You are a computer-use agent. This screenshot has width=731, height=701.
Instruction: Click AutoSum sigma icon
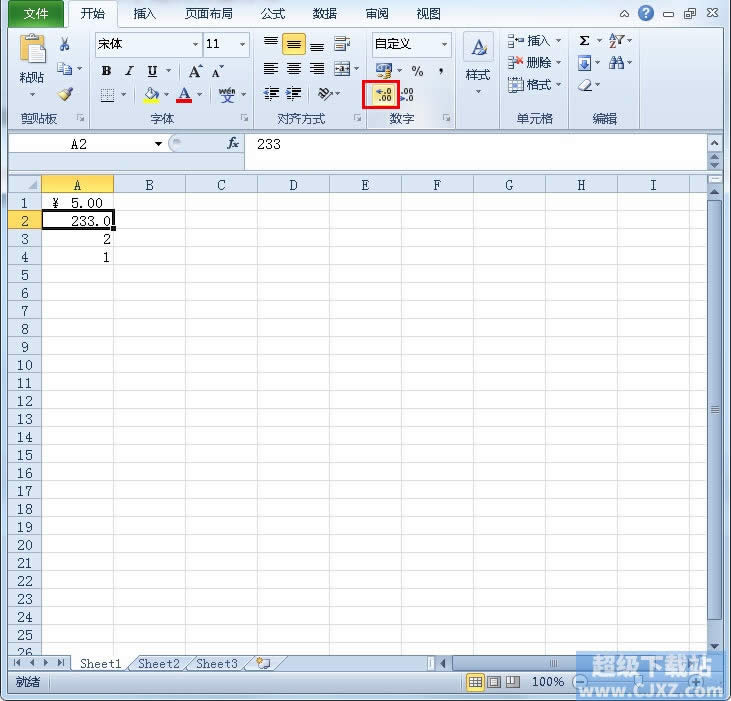point(584,41)
